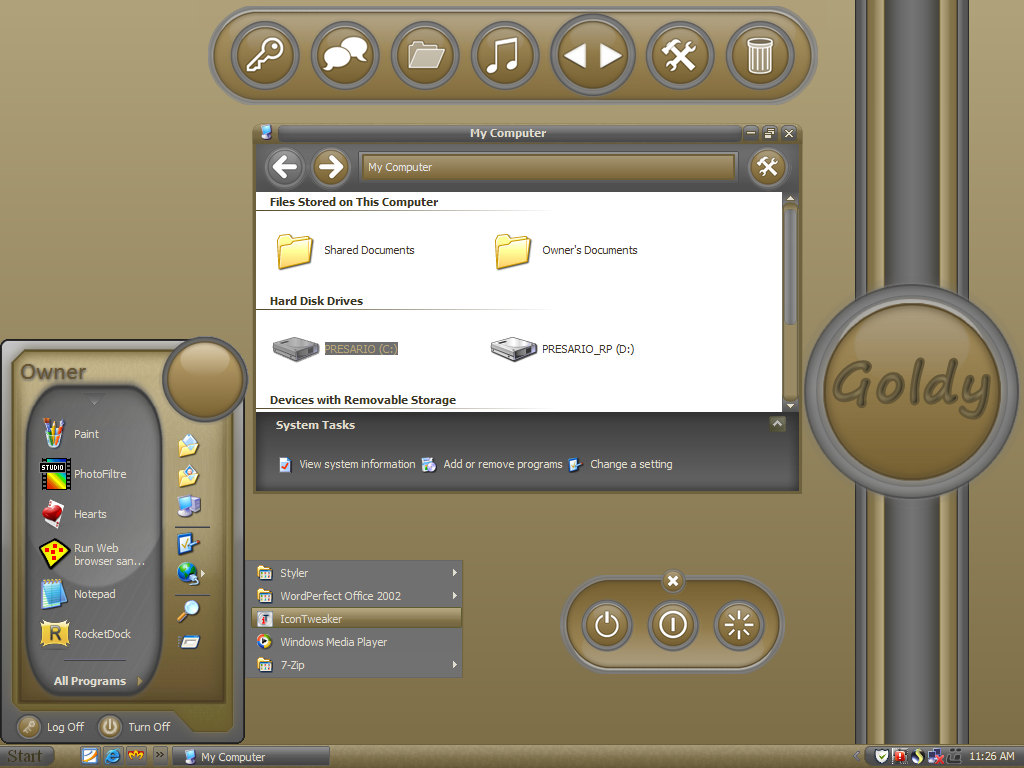Expand quick launch overflow chevron

[160, 755]
